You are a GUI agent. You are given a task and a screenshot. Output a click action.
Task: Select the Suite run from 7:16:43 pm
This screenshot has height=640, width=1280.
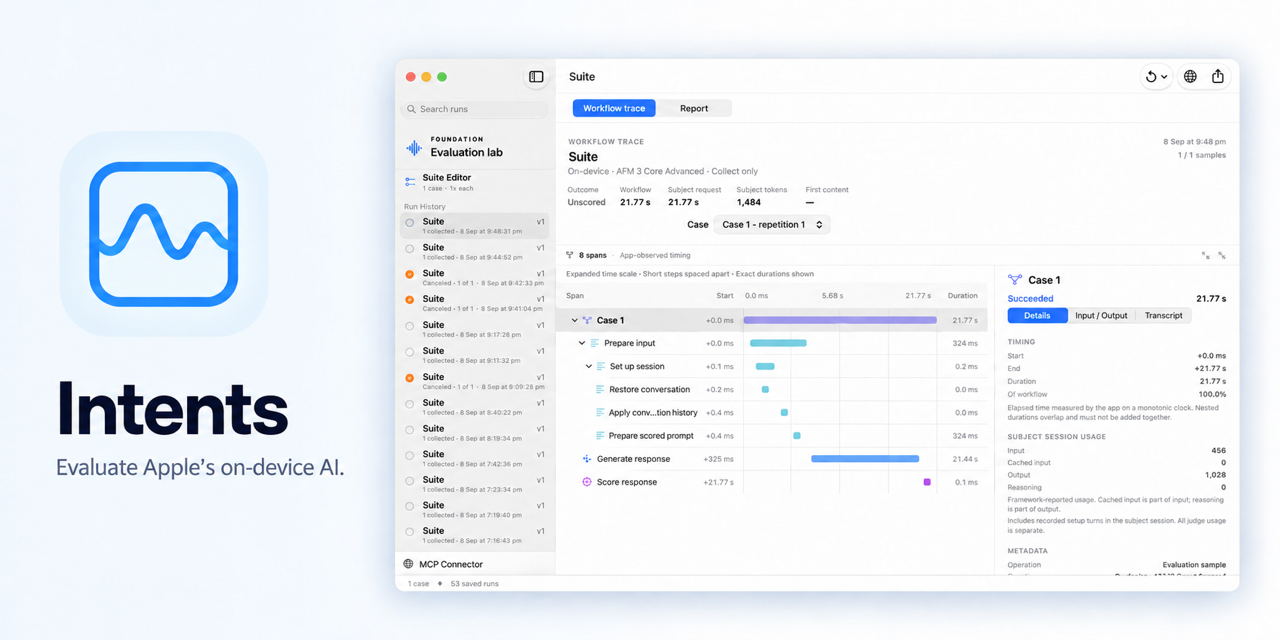click(475, 535)
